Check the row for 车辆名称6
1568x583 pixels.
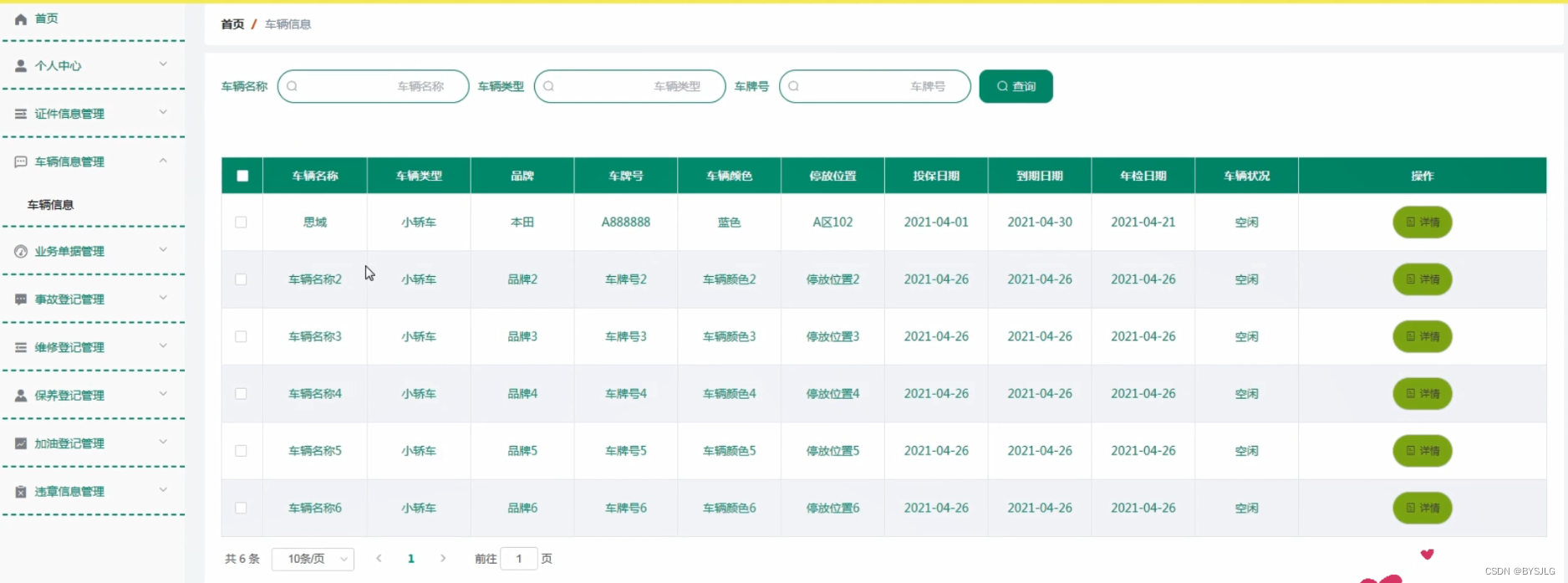[241, 508]
